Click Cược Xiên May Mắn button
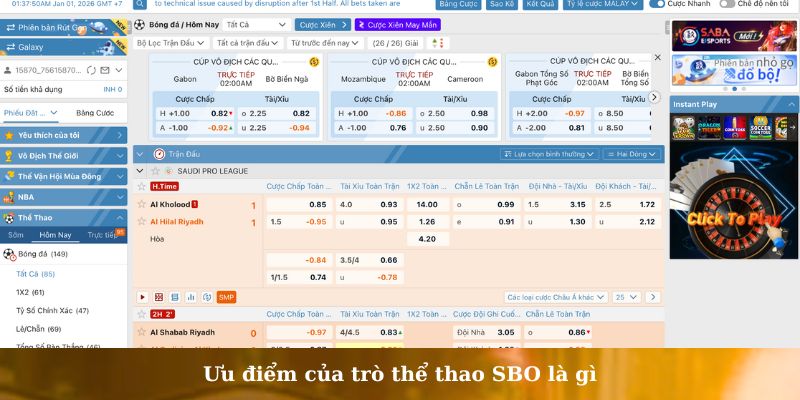Image resolution: width=800 pixels, height=400 pixels. click(397, 24)
